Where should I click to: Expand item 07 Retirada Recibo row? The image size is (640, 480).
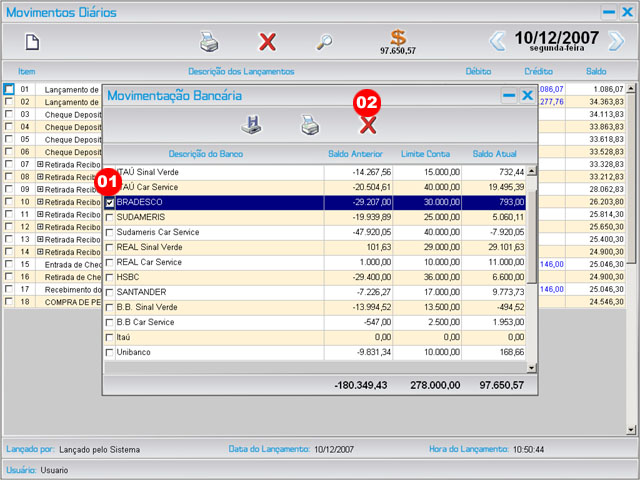(x=41, y=164)
